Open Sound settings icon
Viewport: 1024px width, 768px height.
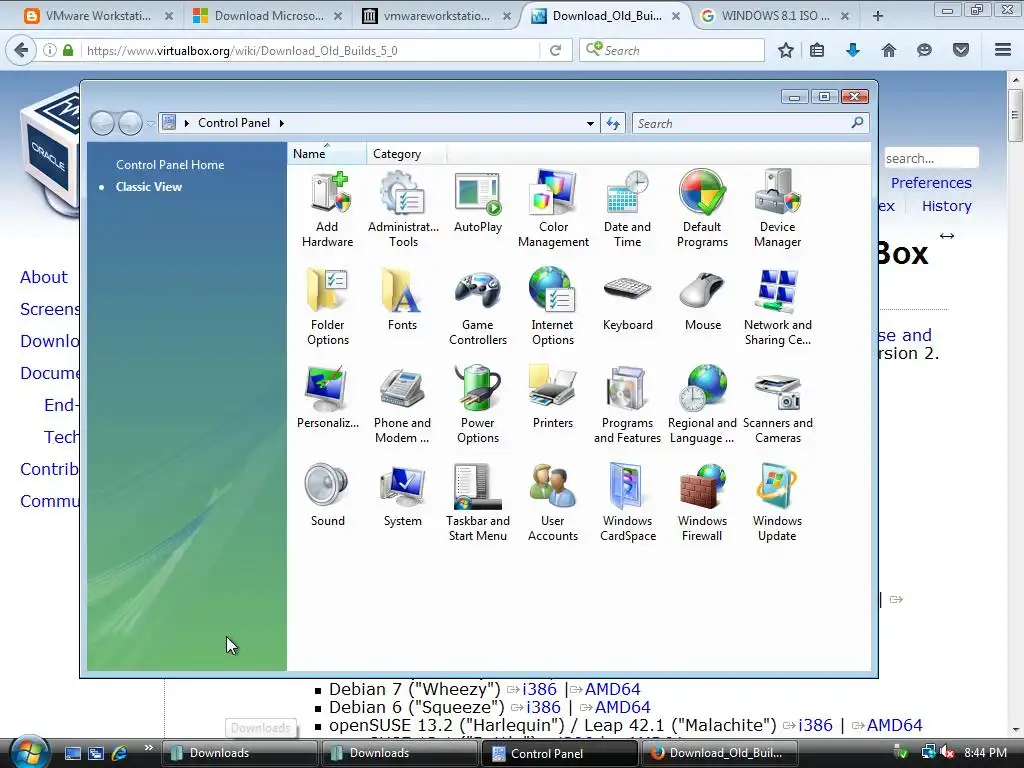click(x=327, y=496)
